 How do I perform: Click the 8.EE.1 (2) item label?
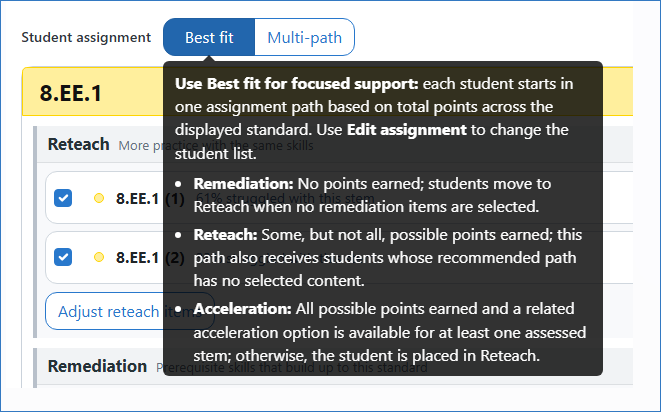pyautogui.click(x=150, y=257)
